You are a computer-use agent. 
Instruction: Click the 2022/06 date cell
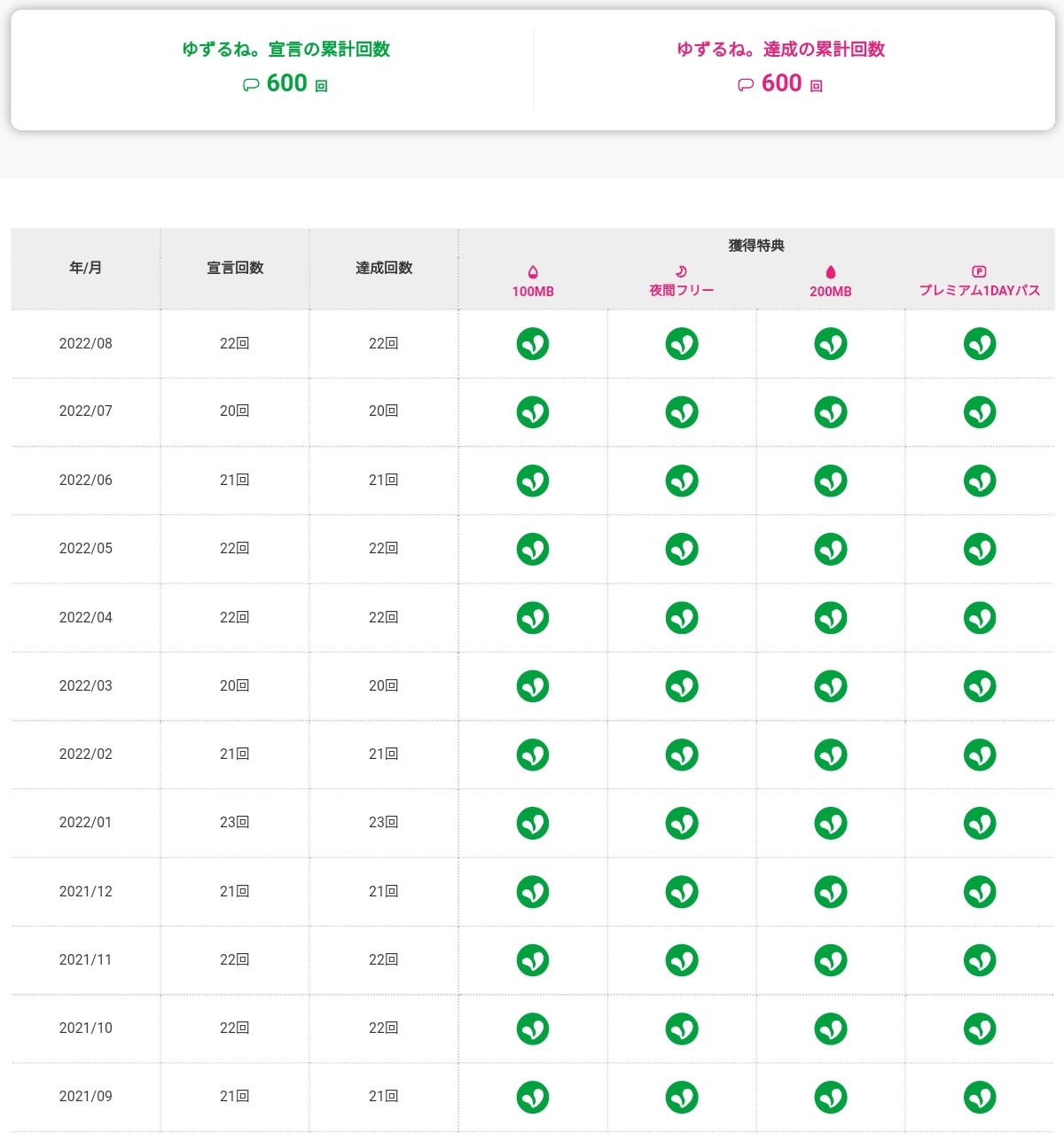pyautogui.click(x=86, y=480)
